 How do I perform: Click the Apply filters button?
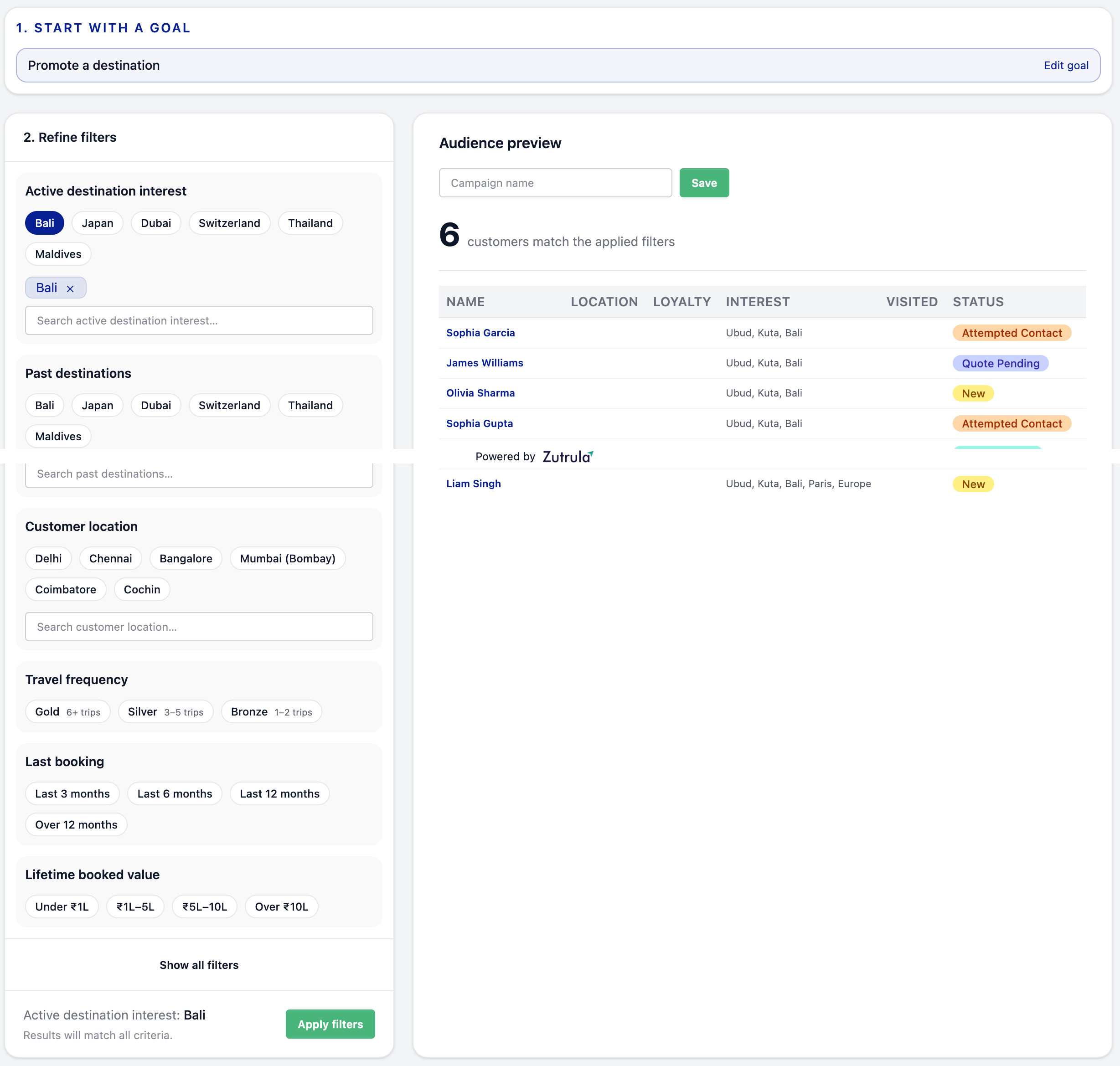pyautogui.click(x=330, y=1025)
